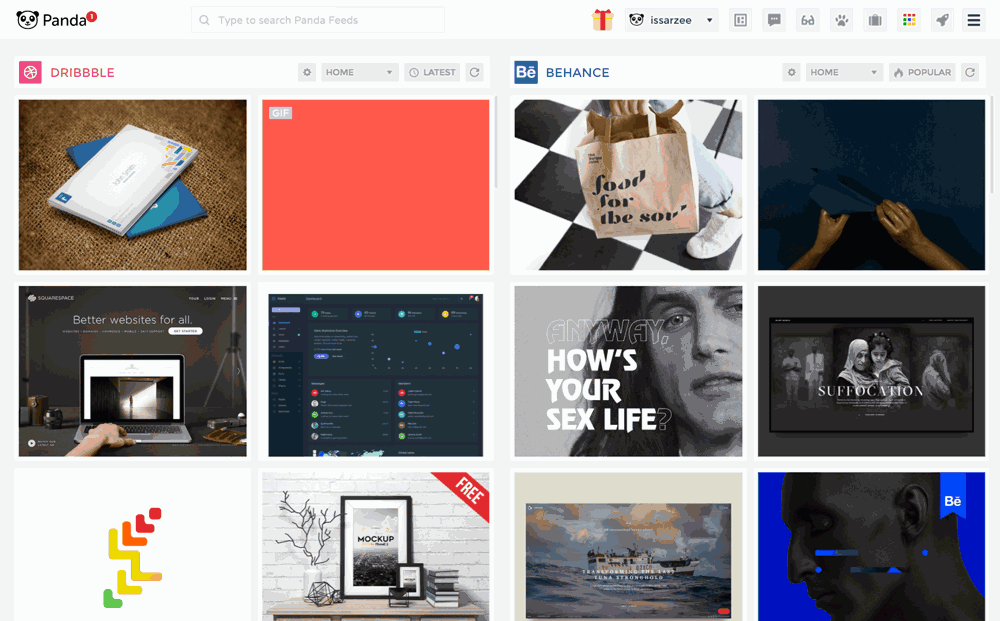Click the reading glasses icon
Image resolution: width=1000 pixels, height=621 pixels.
(x=808, y=20)
